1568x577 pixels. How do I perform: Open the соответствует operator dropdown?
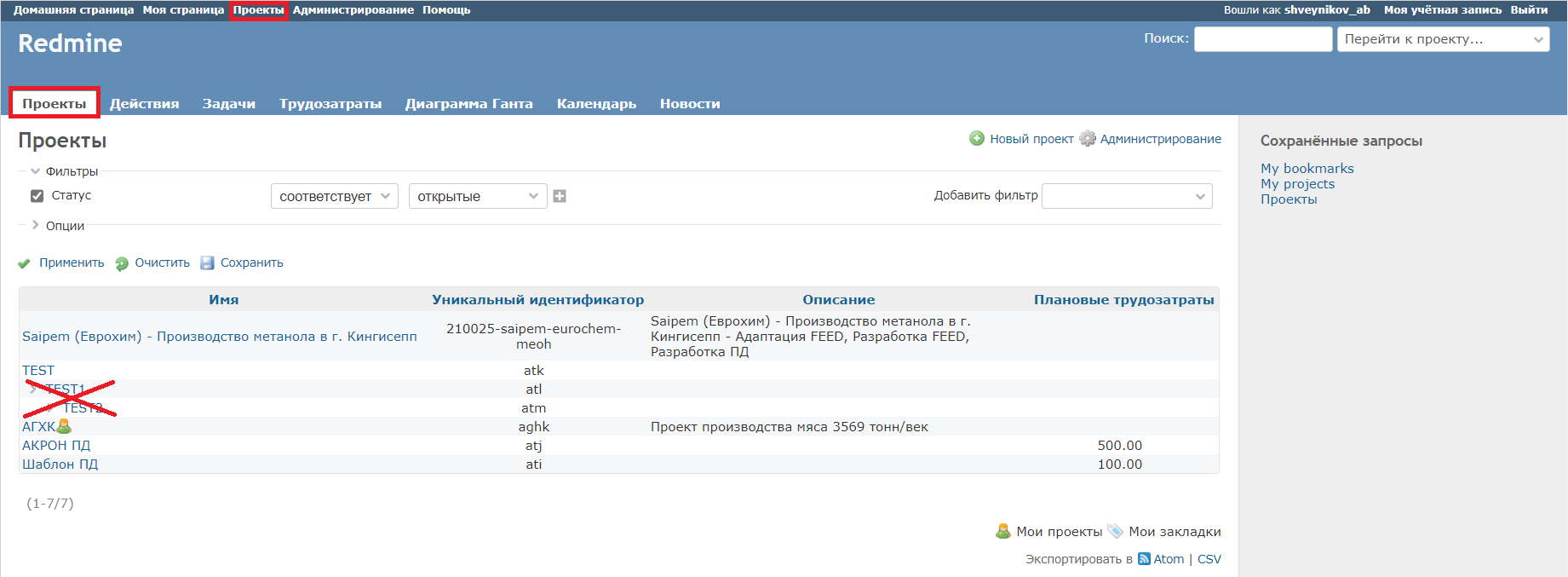335,196
